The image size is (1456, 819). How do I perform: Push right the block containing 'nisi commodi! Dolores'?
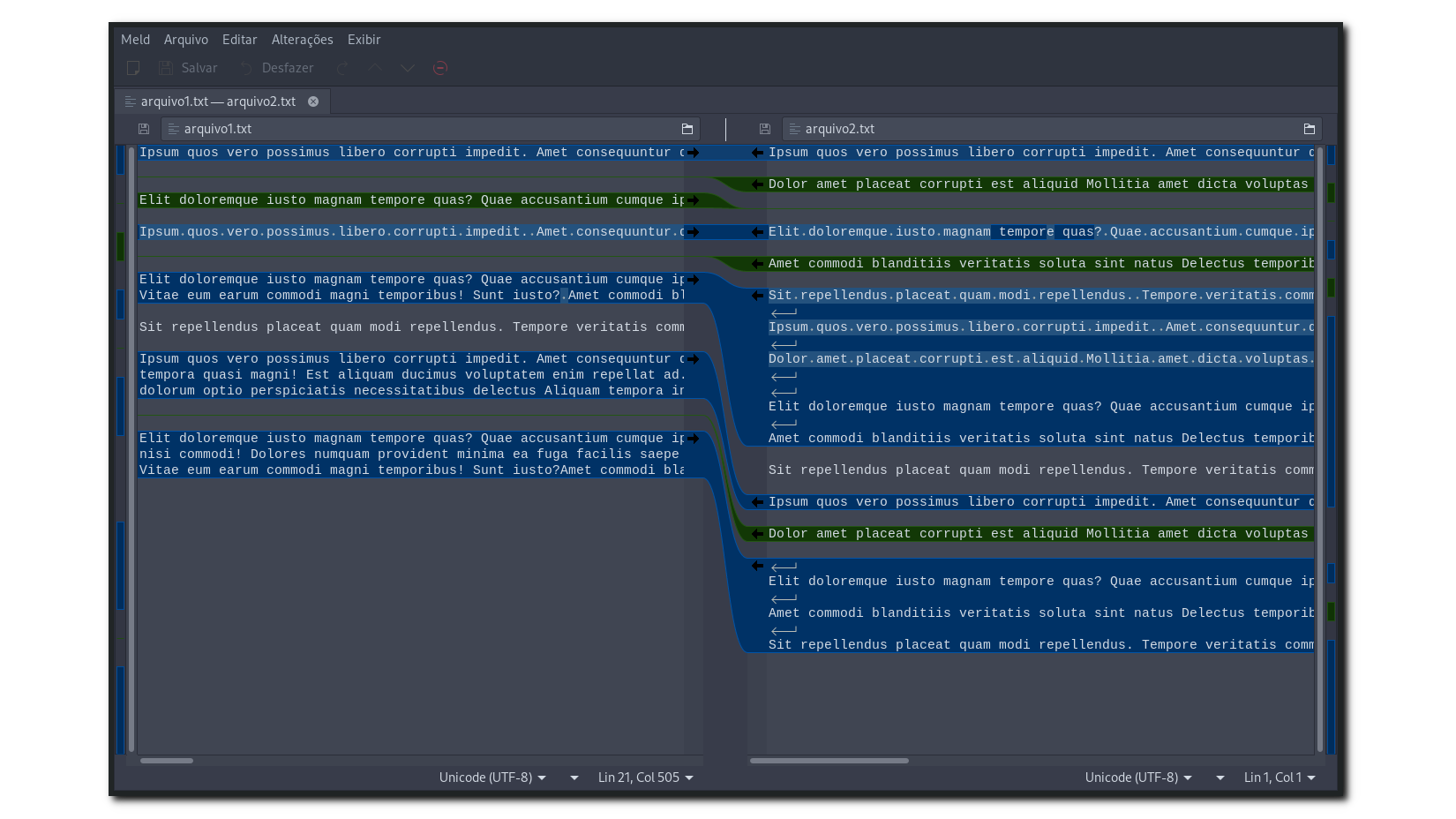(x=694, y=439)
